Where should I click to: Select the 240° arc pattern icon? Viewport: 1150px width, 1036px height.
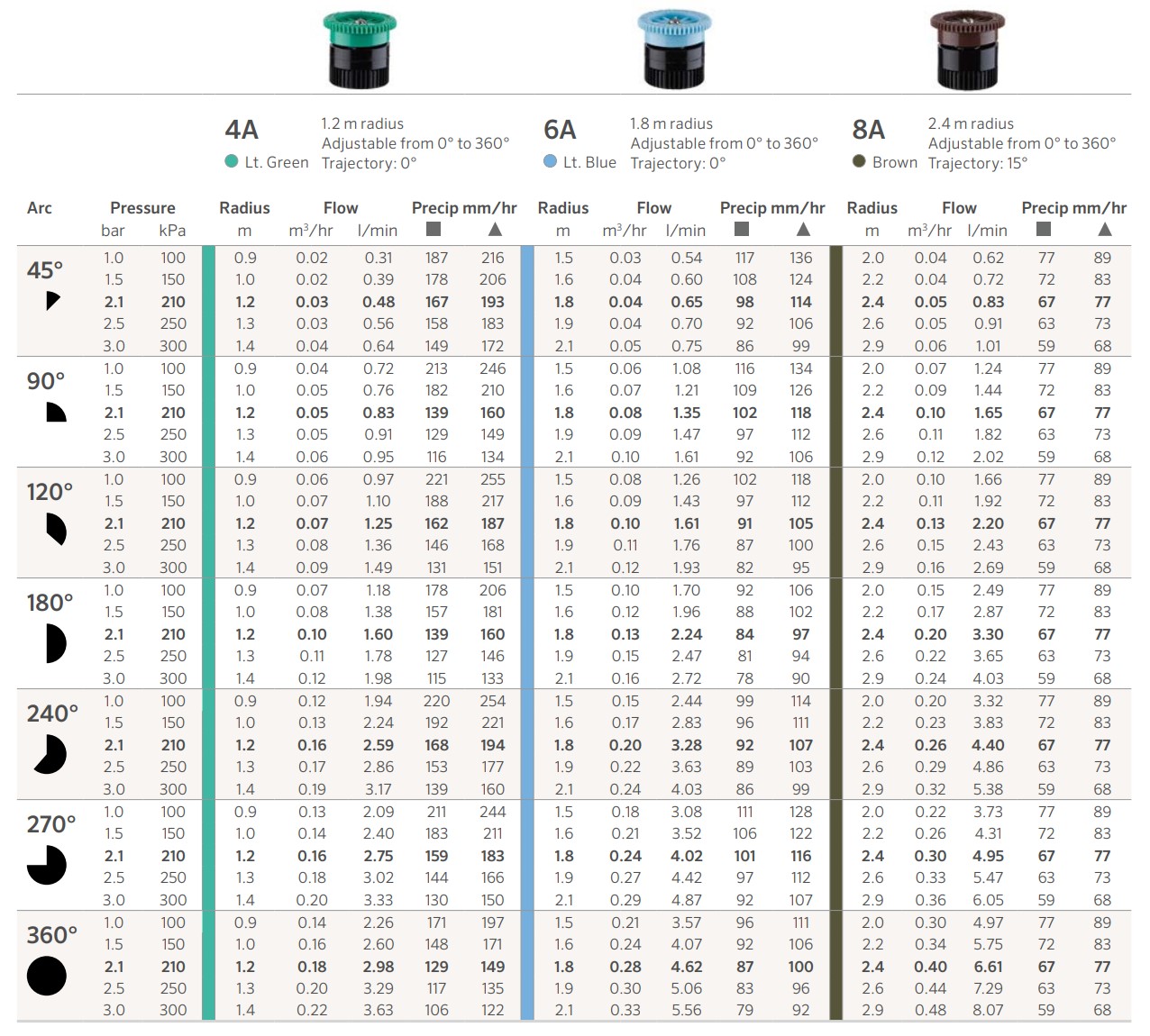50,754
